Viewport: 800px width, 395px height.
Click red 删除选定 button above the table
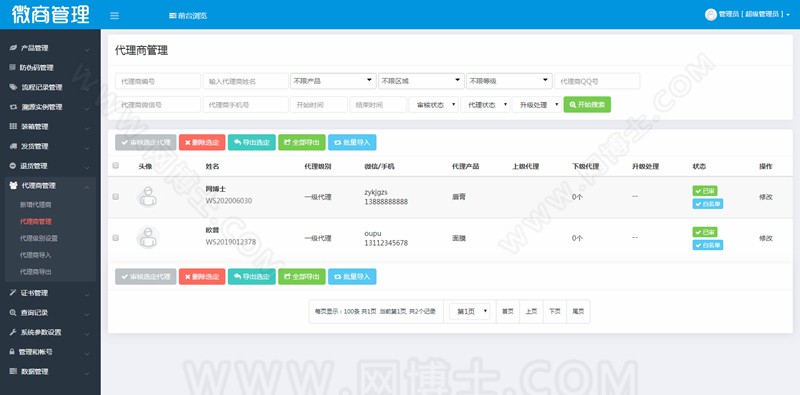202,142
